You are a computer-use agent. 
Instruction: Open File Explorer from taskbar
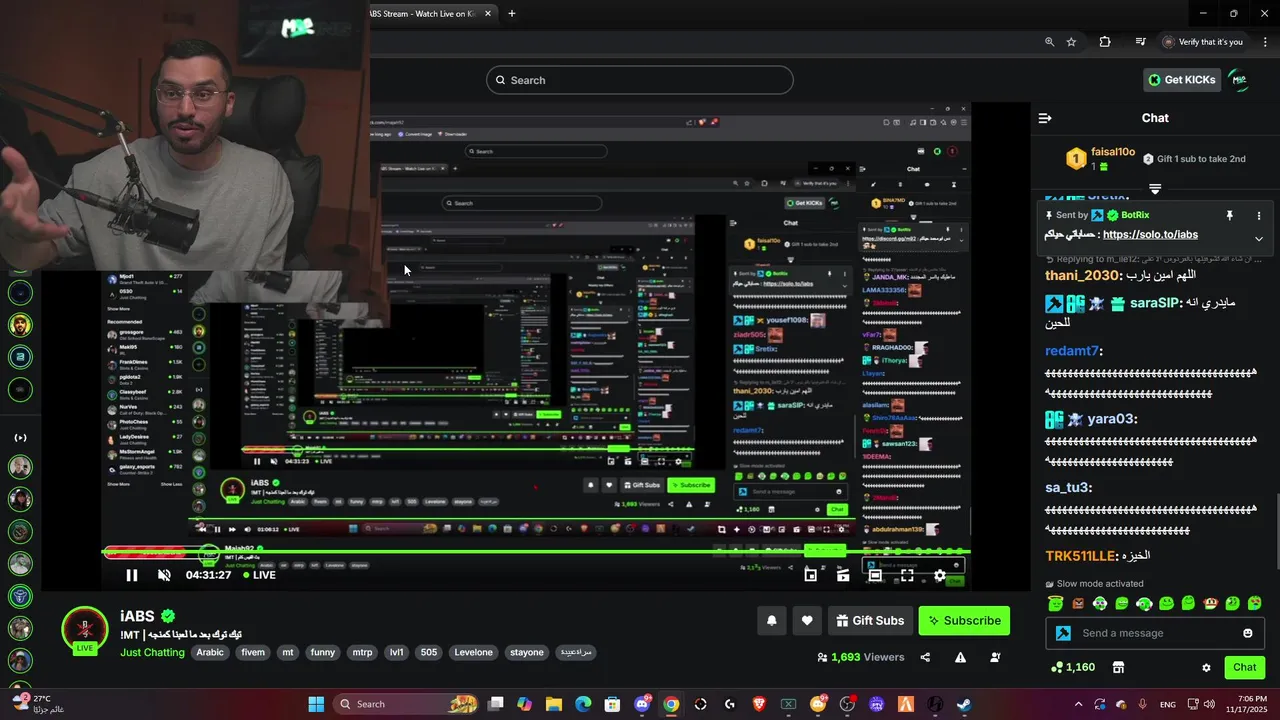point(554,704)
